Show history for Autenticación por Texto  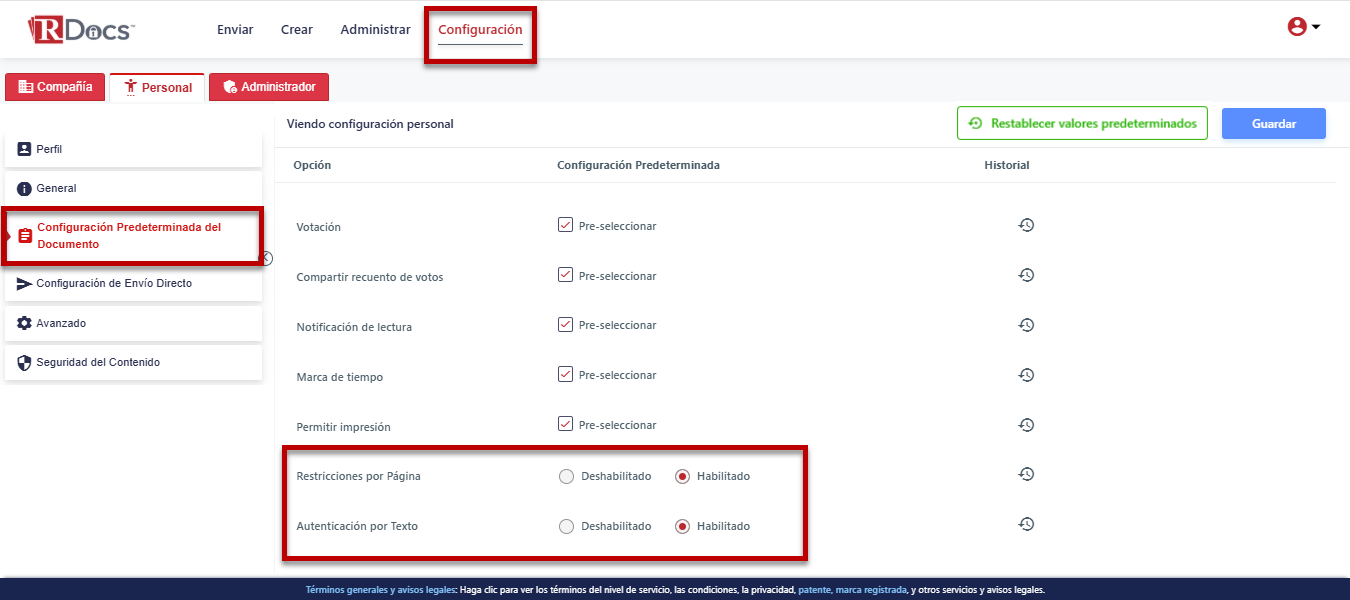[x=1026, y=524]
